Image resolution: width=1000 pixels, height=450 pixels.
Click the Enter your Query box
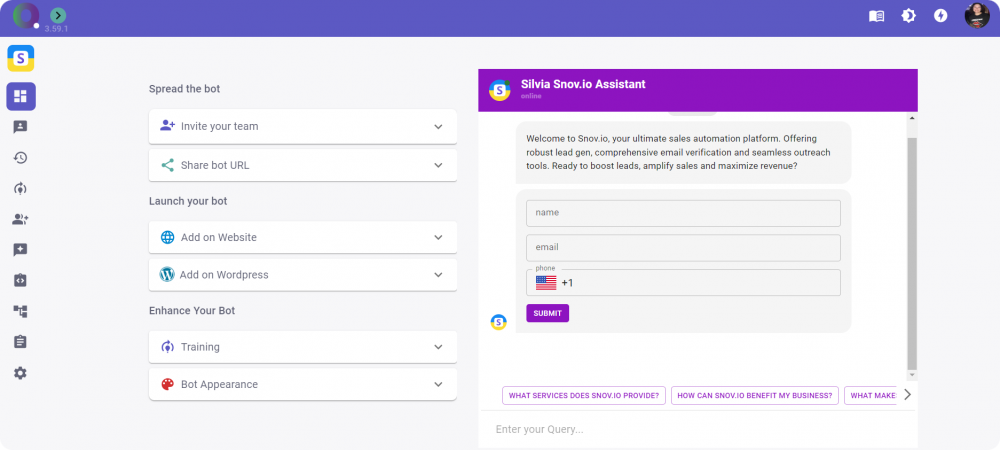698,430
